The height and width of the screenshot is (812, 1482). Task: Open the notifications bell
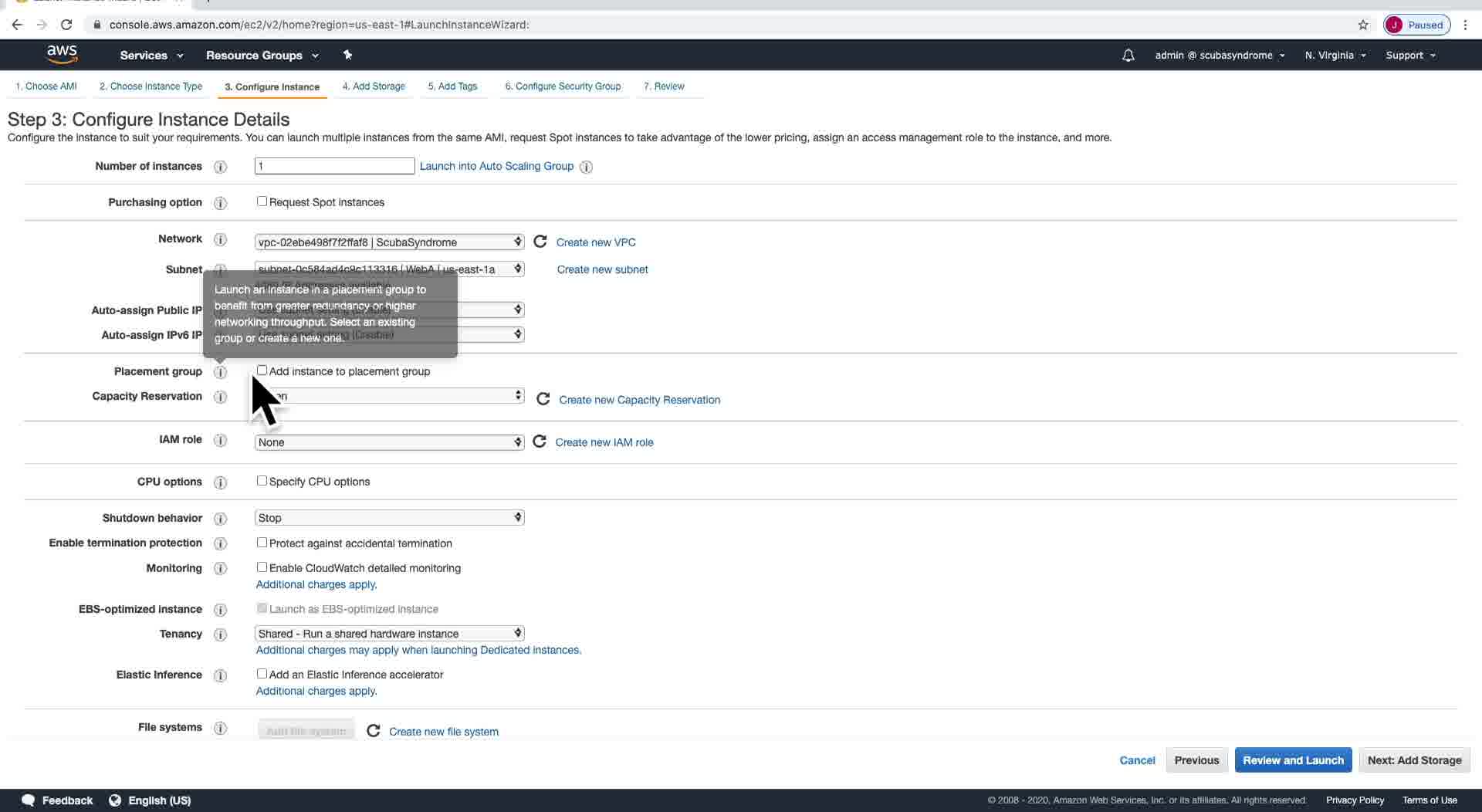[x=1128, y=56]
